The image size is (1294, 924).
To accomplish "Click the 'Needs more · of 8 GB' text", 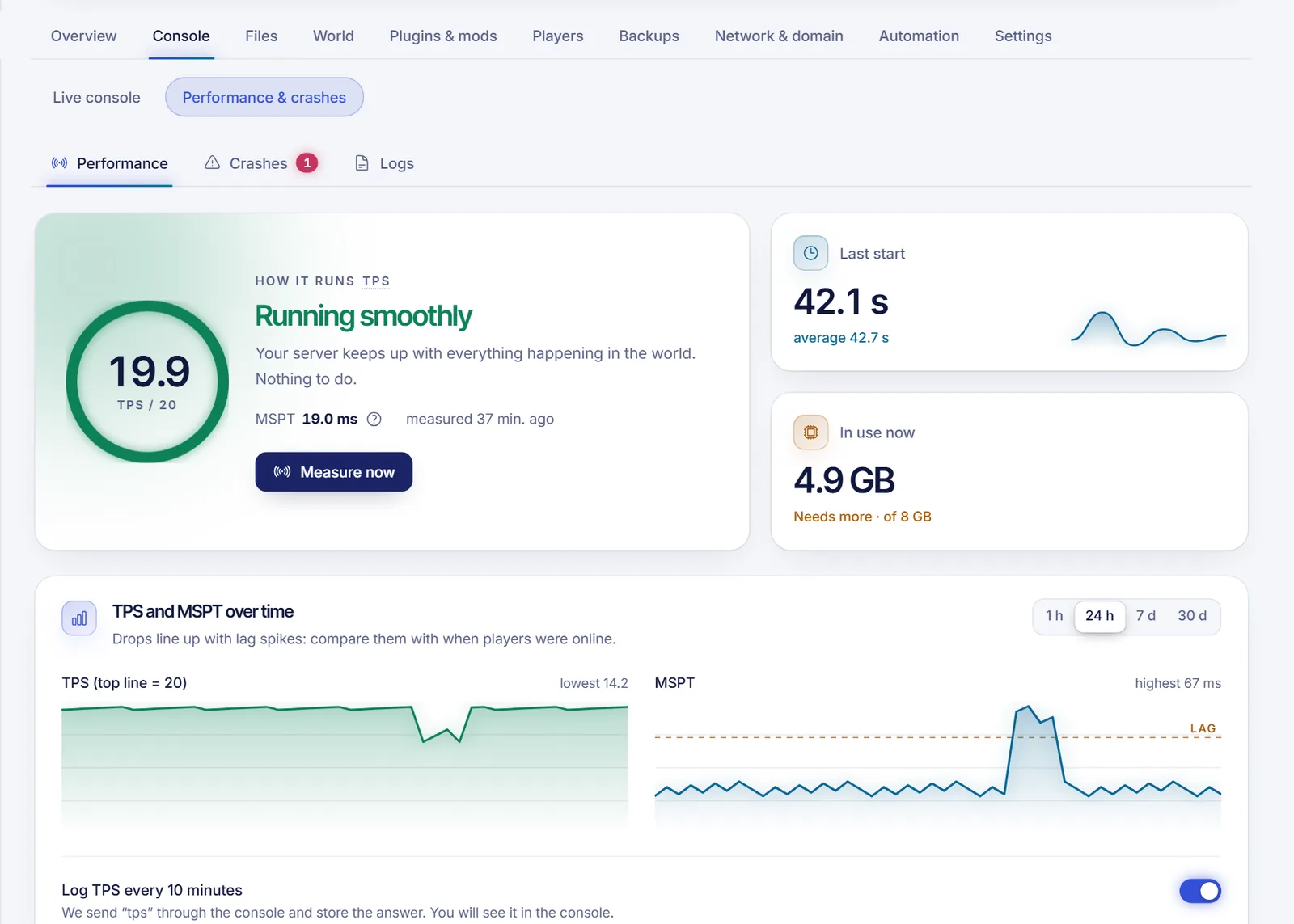I will (862, 517).
